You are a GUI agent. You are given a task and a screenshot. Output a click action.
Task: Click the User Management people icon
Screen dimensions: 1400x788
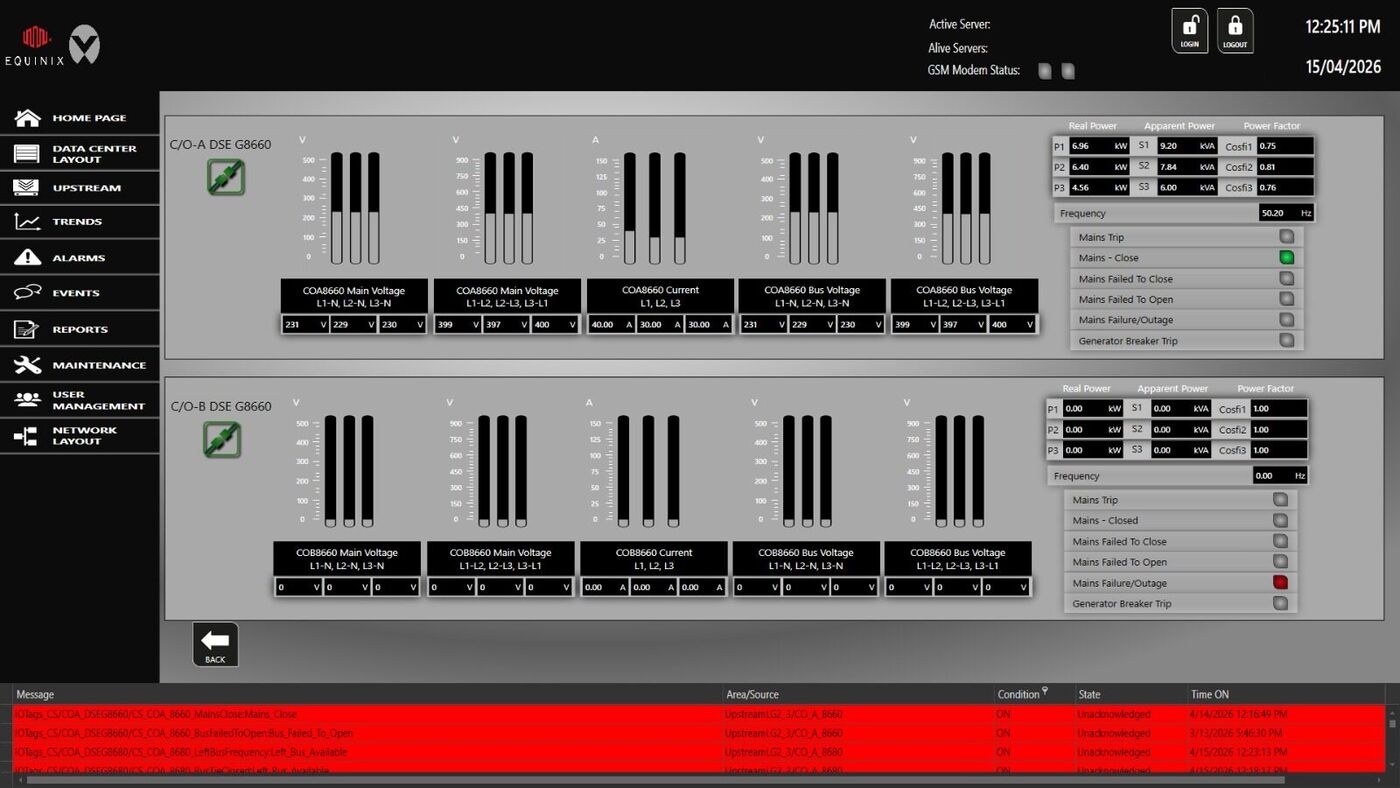pos(28,400)
